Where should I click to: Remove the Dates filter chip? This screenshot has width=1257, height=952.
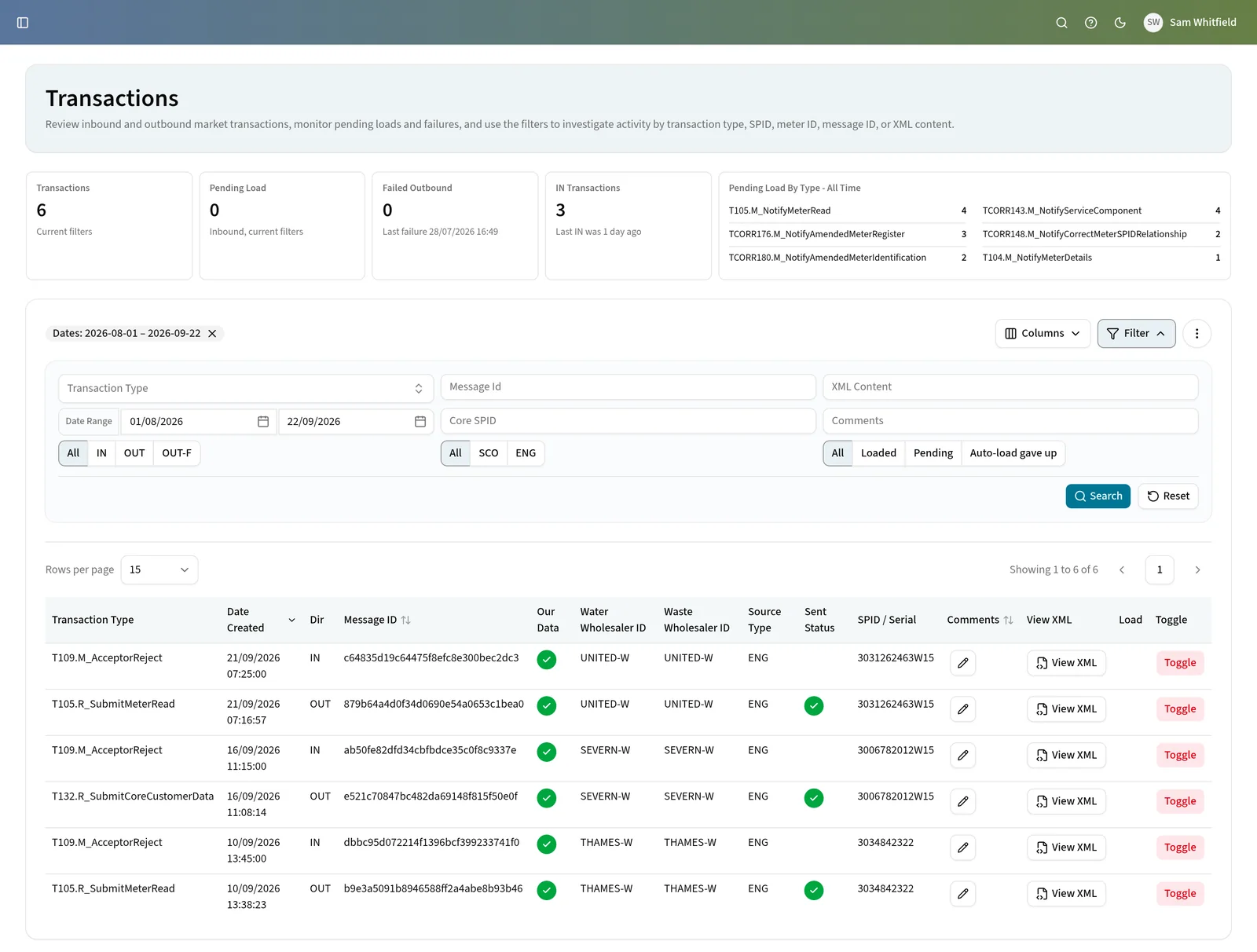212,334
